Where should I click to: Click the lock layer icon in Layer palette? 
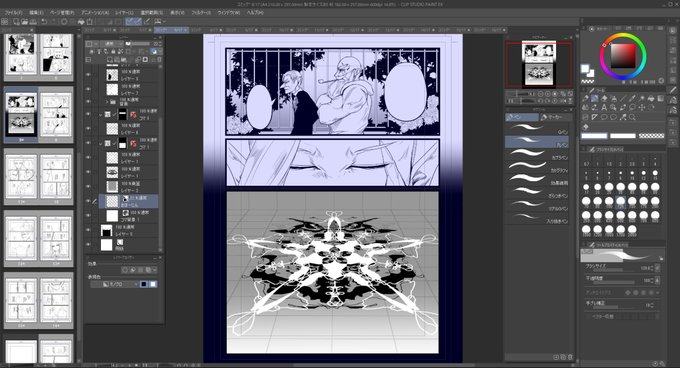pos(113,52)
